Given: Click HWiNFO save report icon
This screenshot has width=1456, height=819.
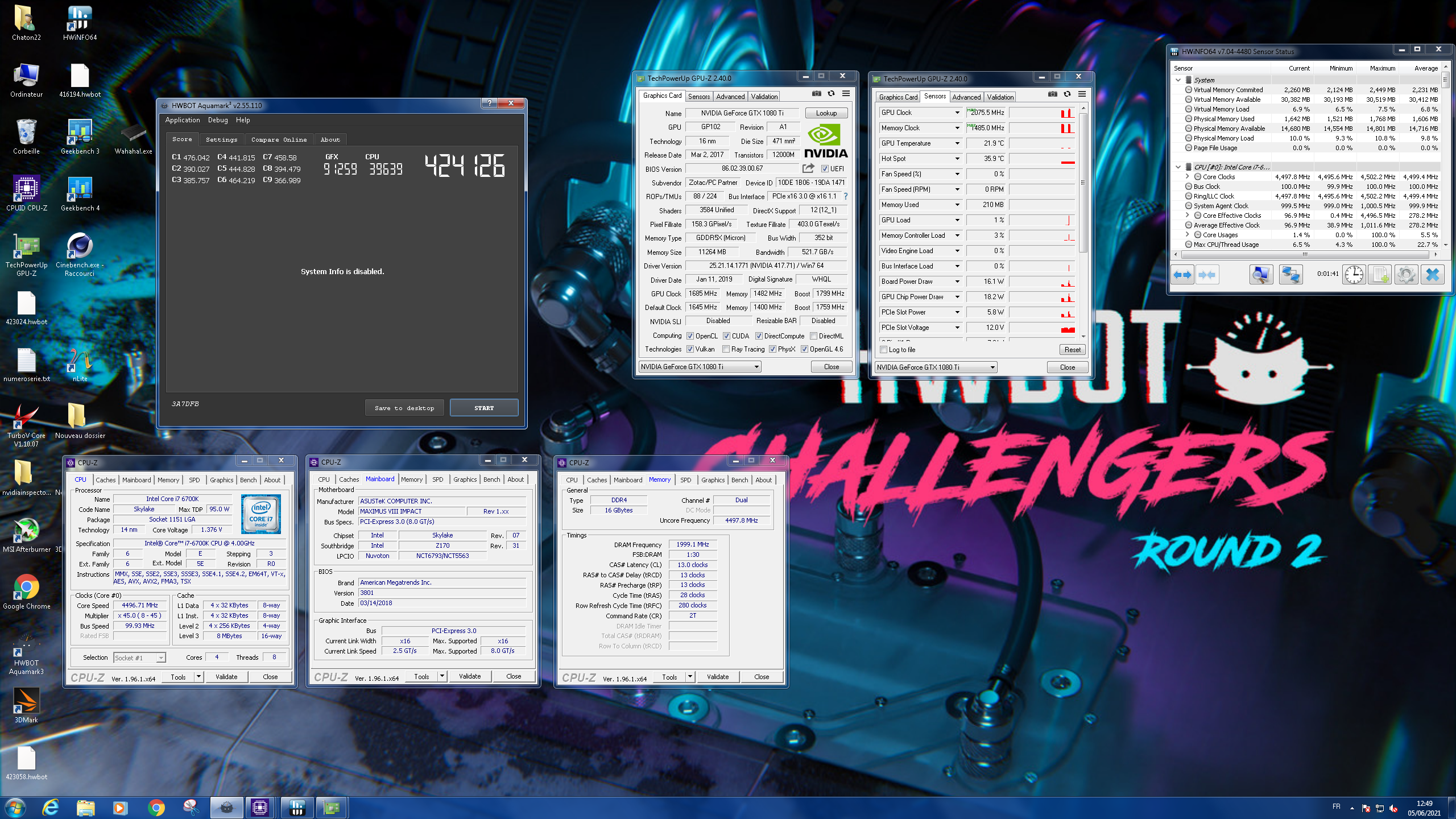Looking at the screenshot, I should coord(1380,275).
